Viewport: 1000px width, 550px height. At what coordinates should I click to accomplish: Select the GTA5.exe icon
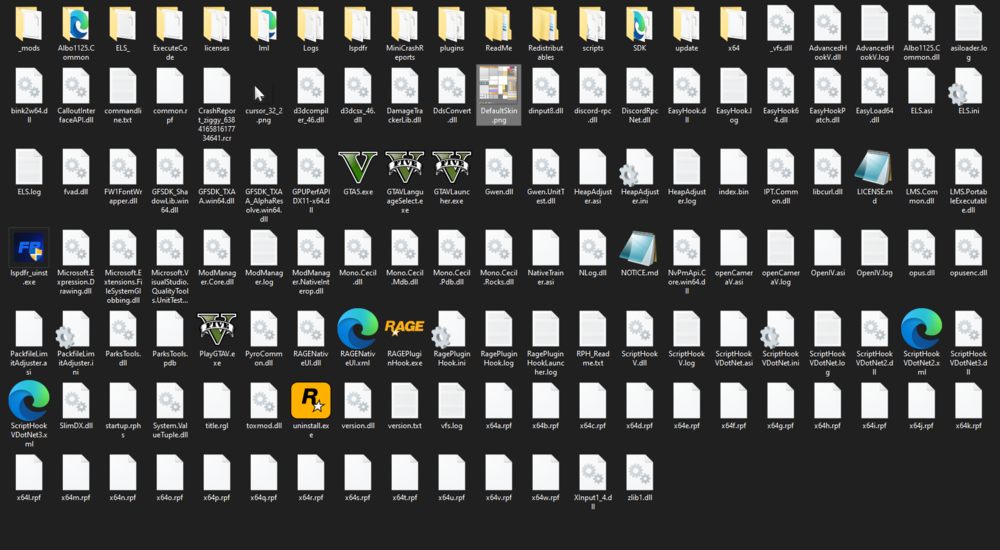357,167
